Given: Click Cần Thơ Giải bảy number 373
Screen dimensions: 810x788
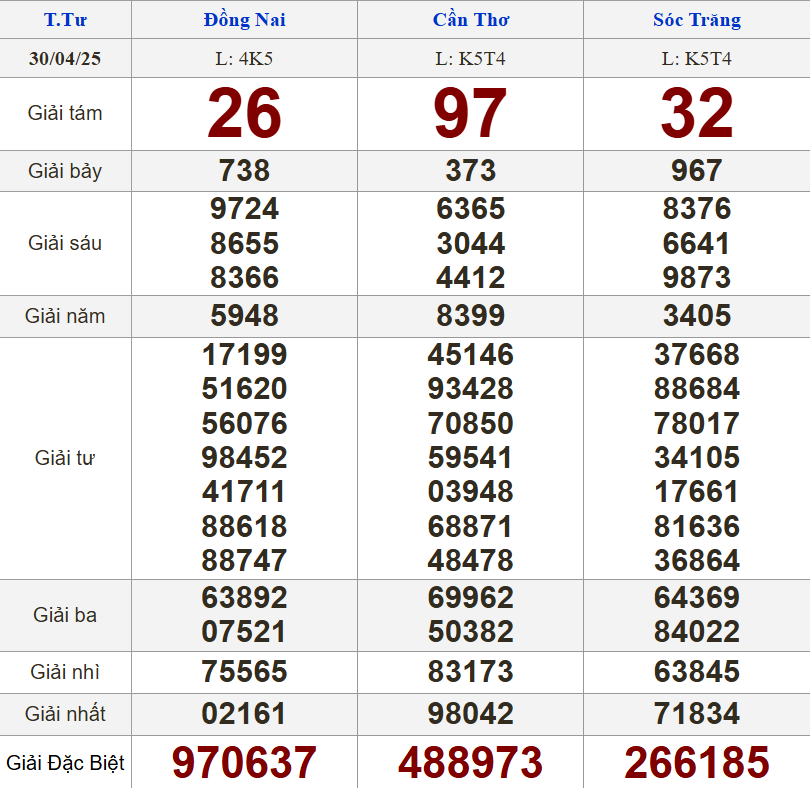Looking at the screenshot, I should [x=470, y=171].
